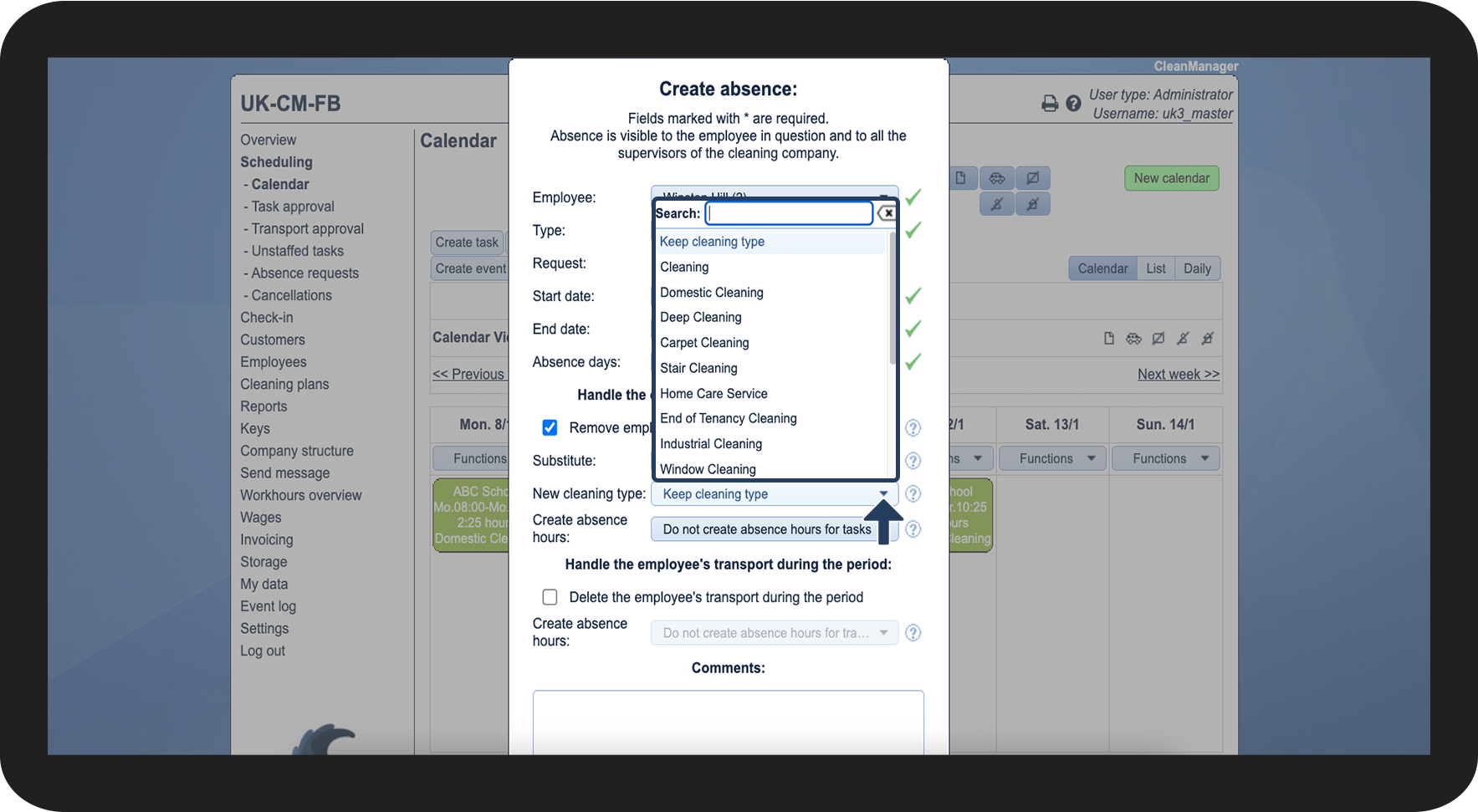This screenshot has width=1478, height=812.
Task: Choose 'Deep Cleaning' from the list
Action: pyautogui.click(x=770, y=318)
